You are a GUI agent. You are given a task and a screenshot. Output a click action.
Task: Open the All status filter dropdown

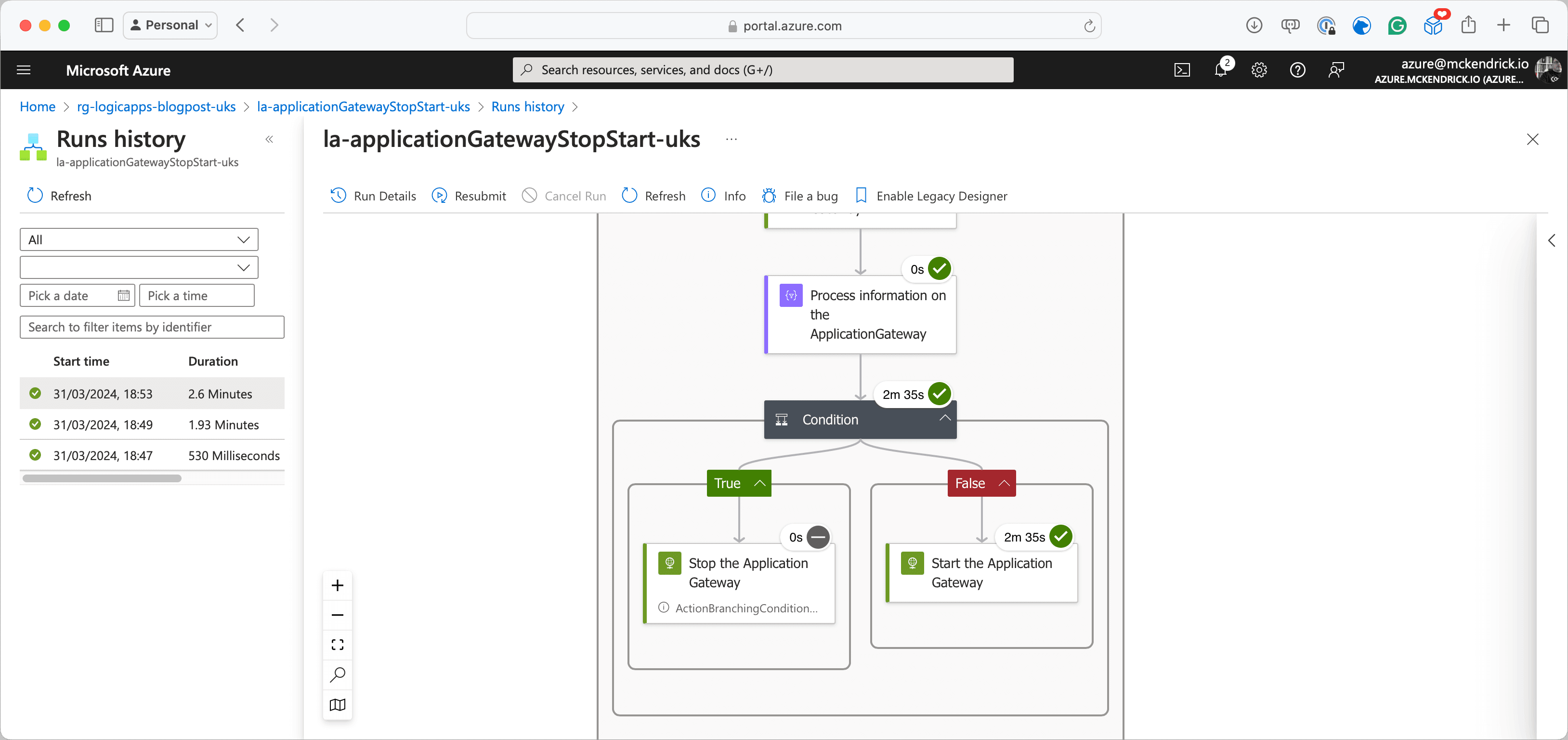coord(139,239)
